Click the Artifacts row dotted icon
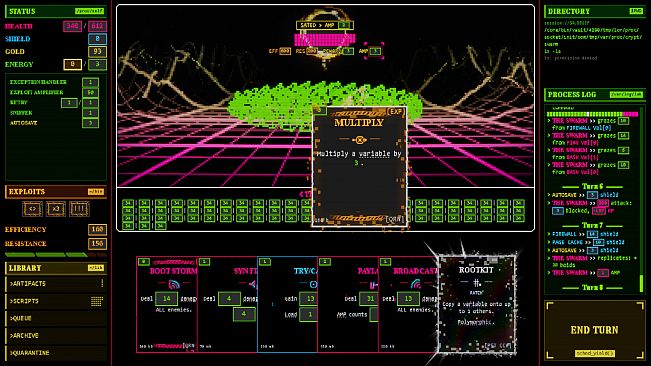Screen dimensions: 651x366 (x=102, y=283)
